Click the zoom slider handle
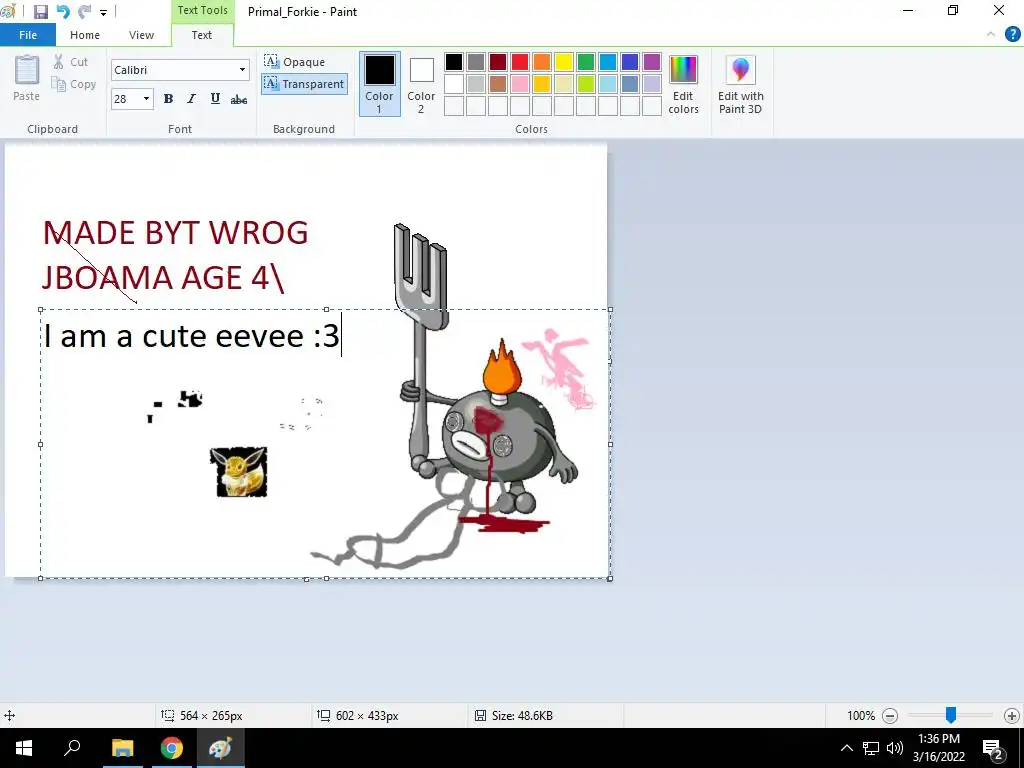Image resolution: width=1024 pixels, height=768 pixels. pyautogui.click(x=951, y=715)
